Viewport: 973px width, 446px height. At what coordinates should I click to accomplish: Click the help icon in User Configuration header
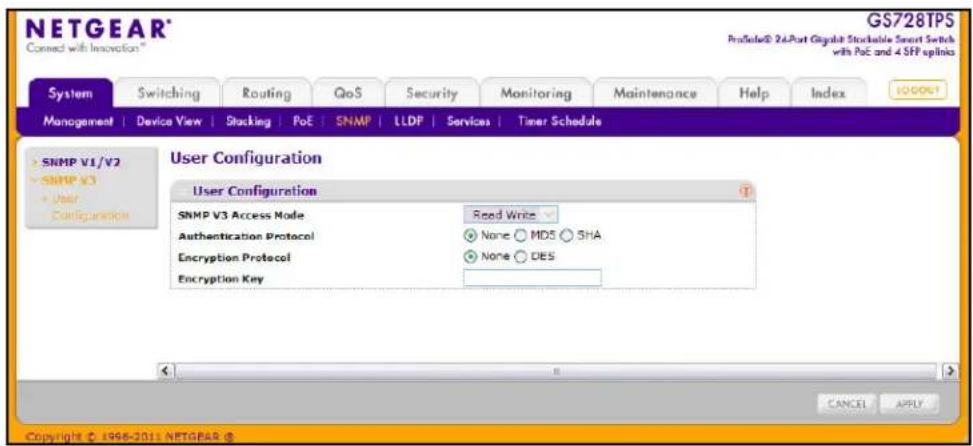(x=745, y=192)
